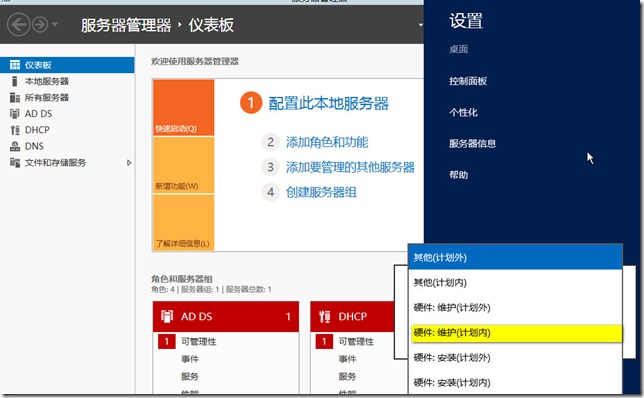Image resolution: width=644 pixels, height=398 pixels.
Task: Expand 文件和存储服务 with its arrow
Action: coord(129,163)
